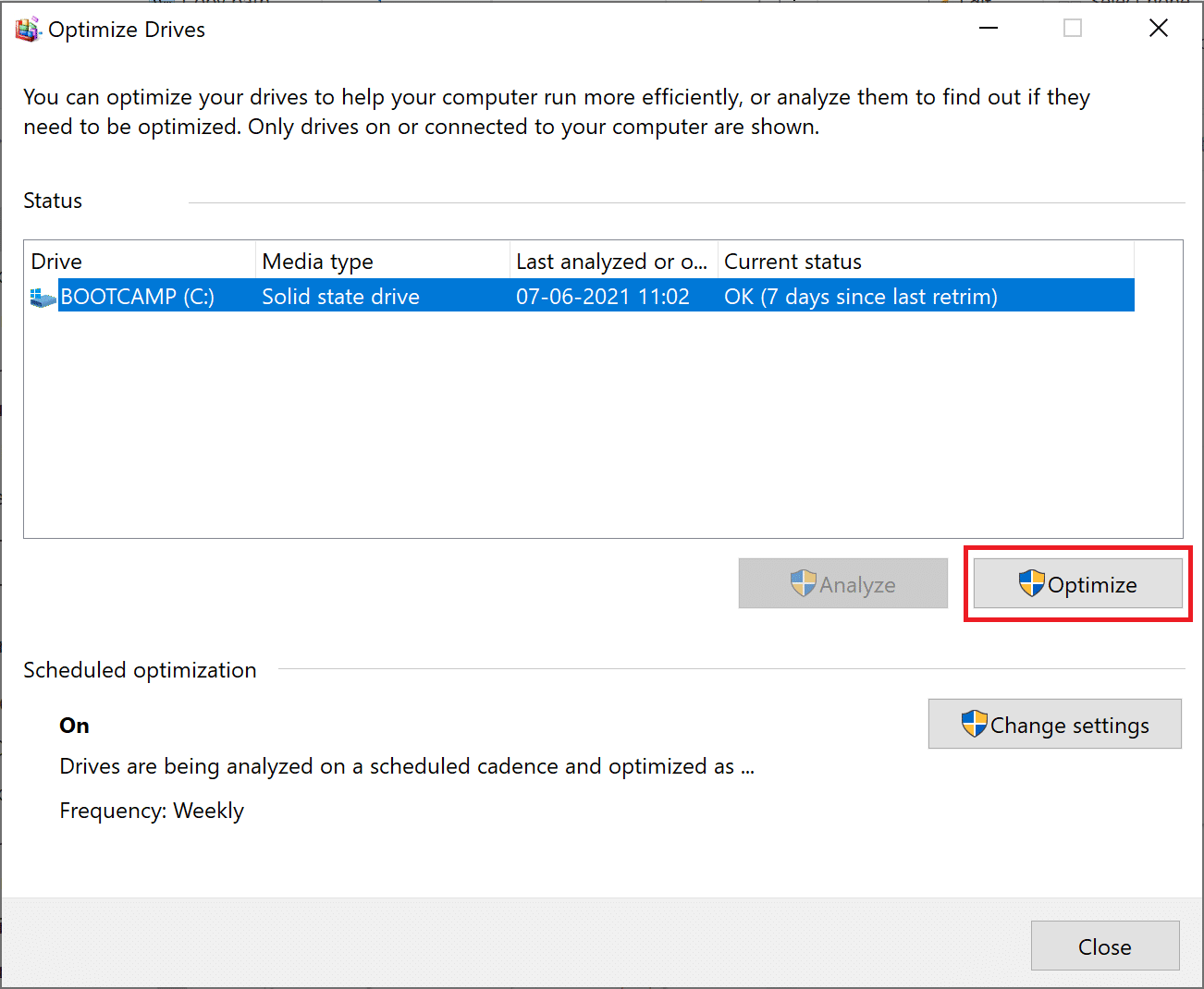The width and height of the screenshot is (1204, 989).
Task: Minimize the Optimize Drives window
Action: pyautogui.click(x=988, y=28)
